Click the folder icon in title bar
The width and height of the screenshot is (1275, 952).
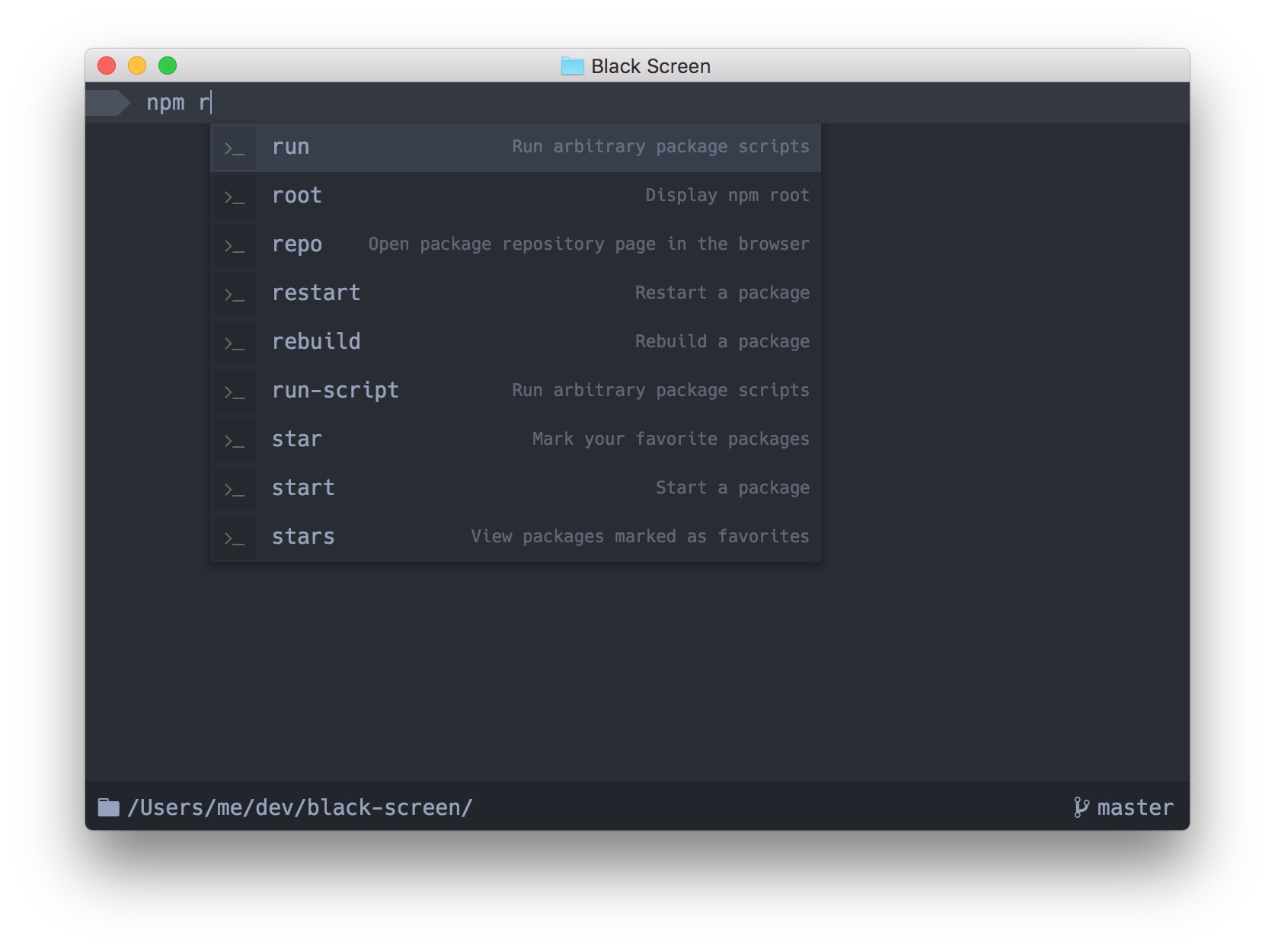tap(572, 66)
